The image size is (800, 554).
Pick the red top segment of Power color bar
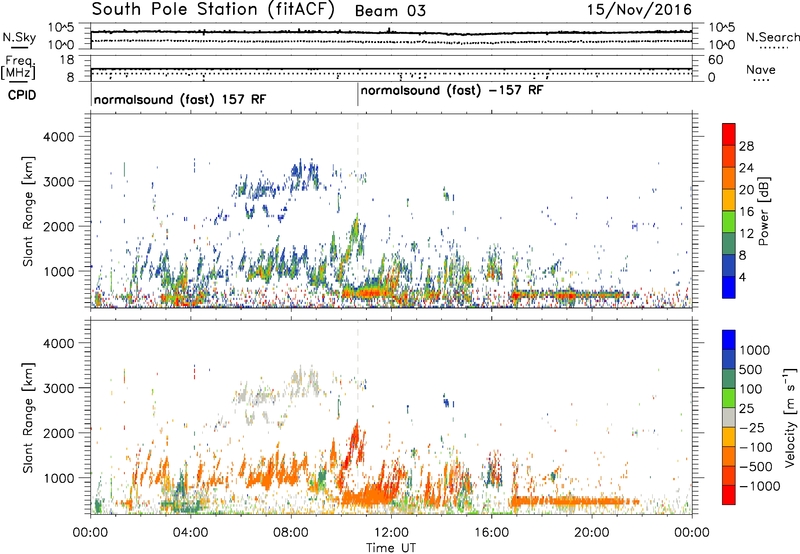(x=729, y=134)
